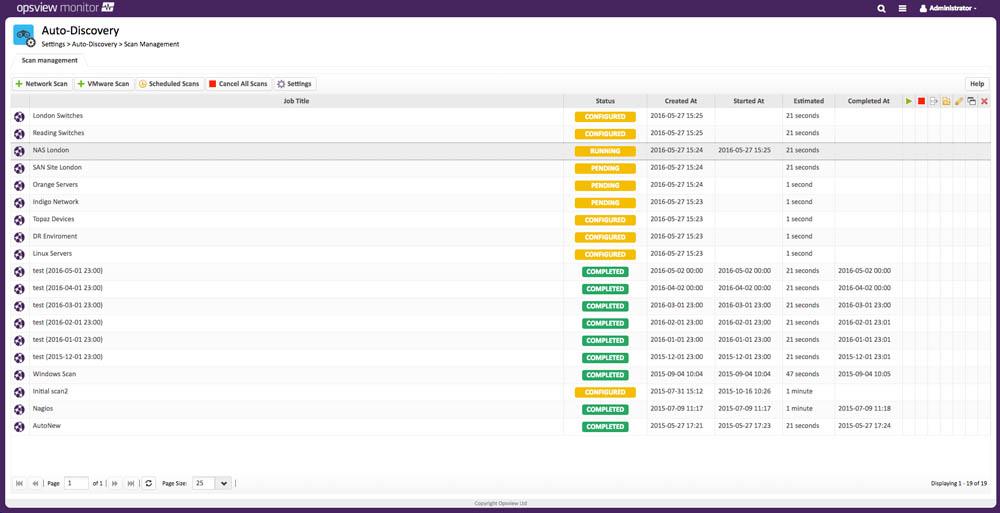The image size is (1000, 513).
Task: Open Auto-Discovery Settings button
Action: point(295,84)
